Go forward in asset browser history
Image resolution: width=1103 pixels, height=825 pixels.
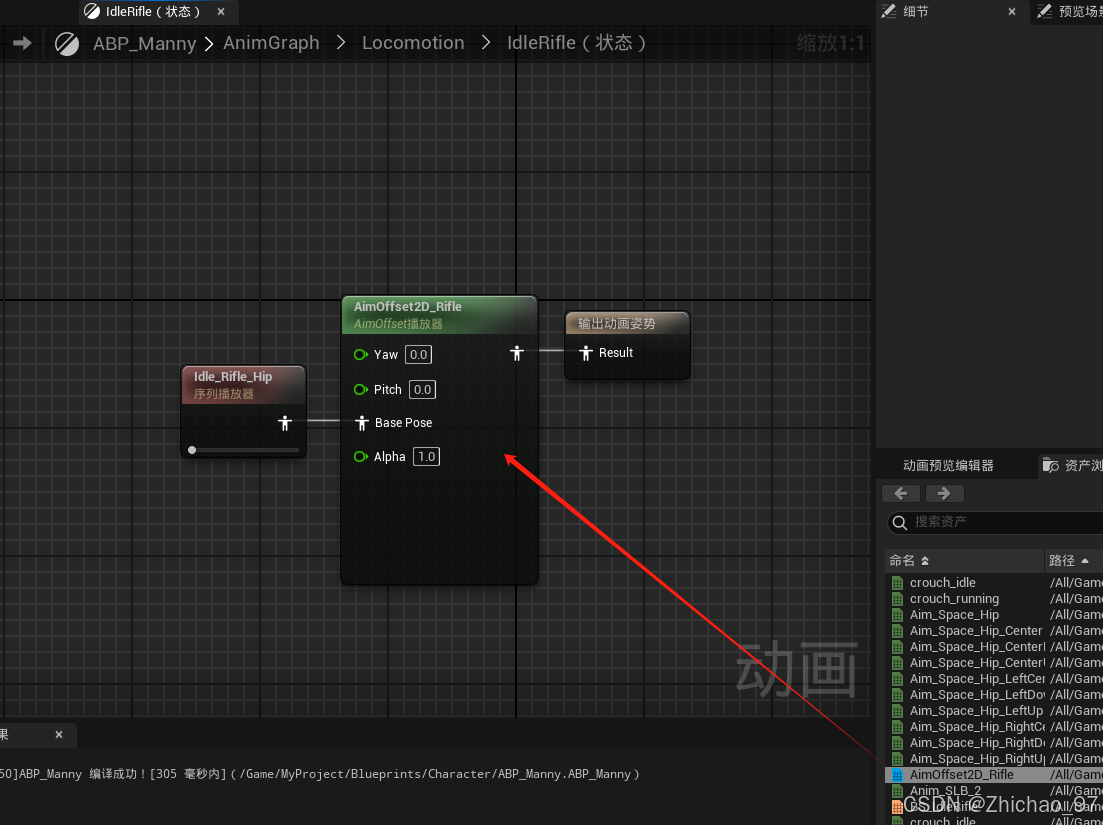tap(944, 494)
